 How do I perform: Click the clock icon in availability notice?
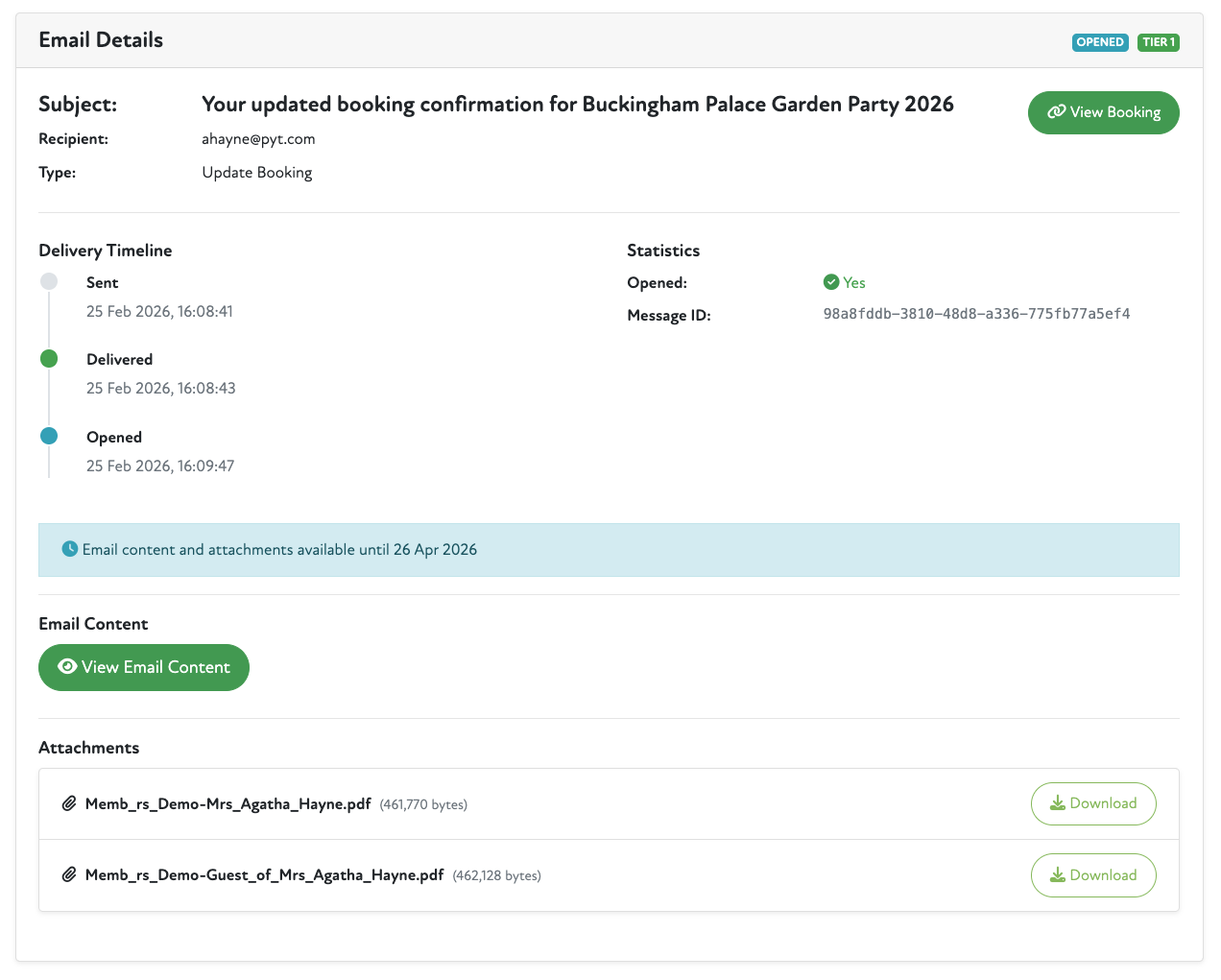70,549
